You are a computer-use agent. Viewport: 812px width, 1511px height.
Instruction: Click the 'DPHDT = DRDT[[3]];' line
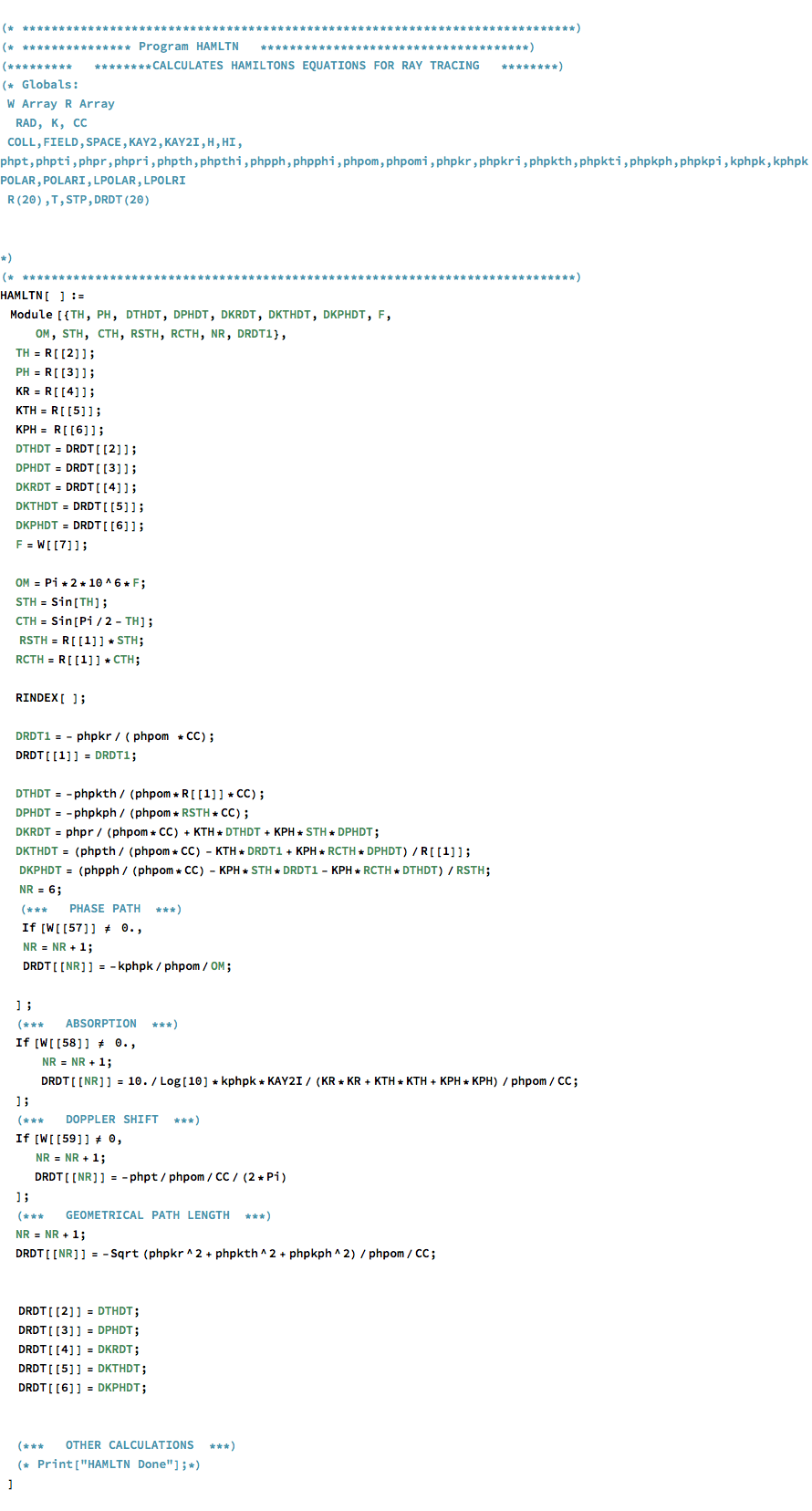77,468
